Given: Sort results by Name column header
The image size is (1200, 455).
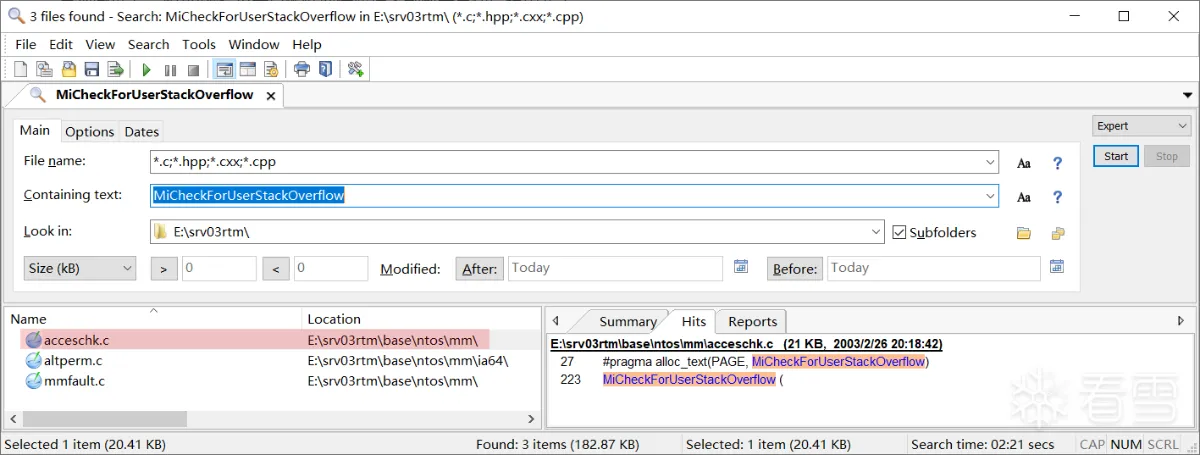Looking at the screenshot, I should click(x=154, y=319).
